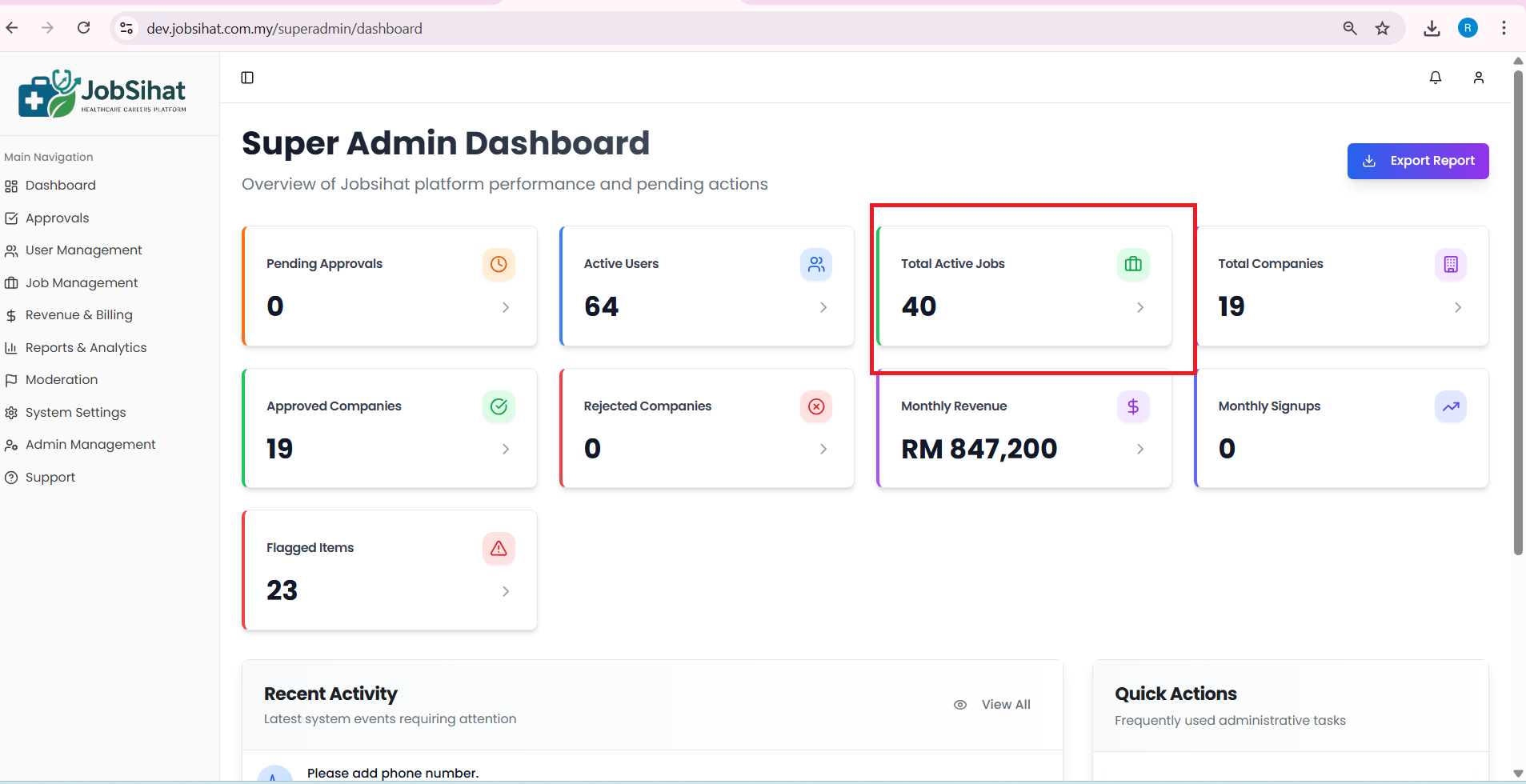The width and height of the screenshot is (1526, 784).
Task: Click the dollar icon on Monthly Revenue
Action: (1133, 406)
